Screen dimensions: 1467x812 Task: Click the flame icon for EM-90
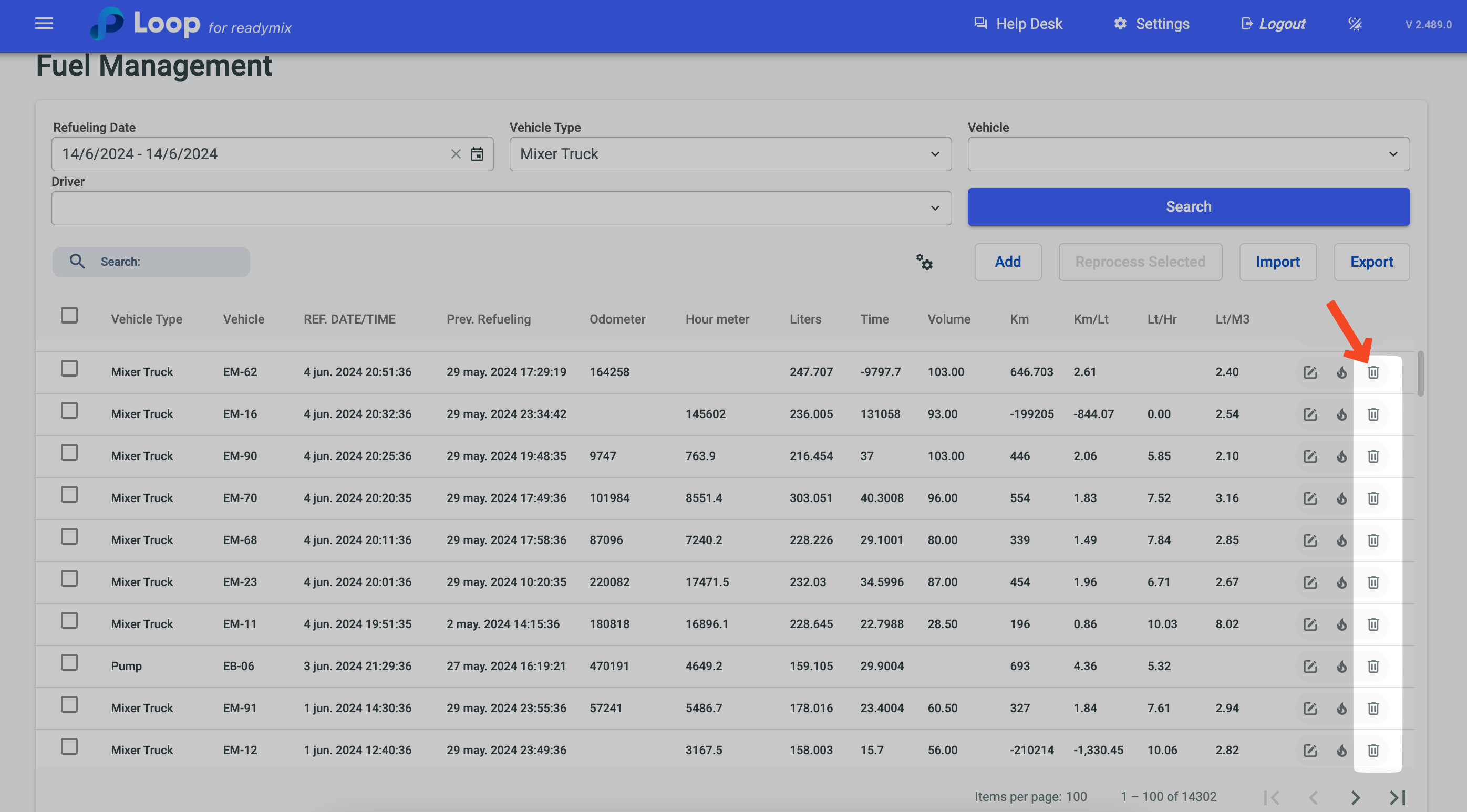coord(1342,456)
